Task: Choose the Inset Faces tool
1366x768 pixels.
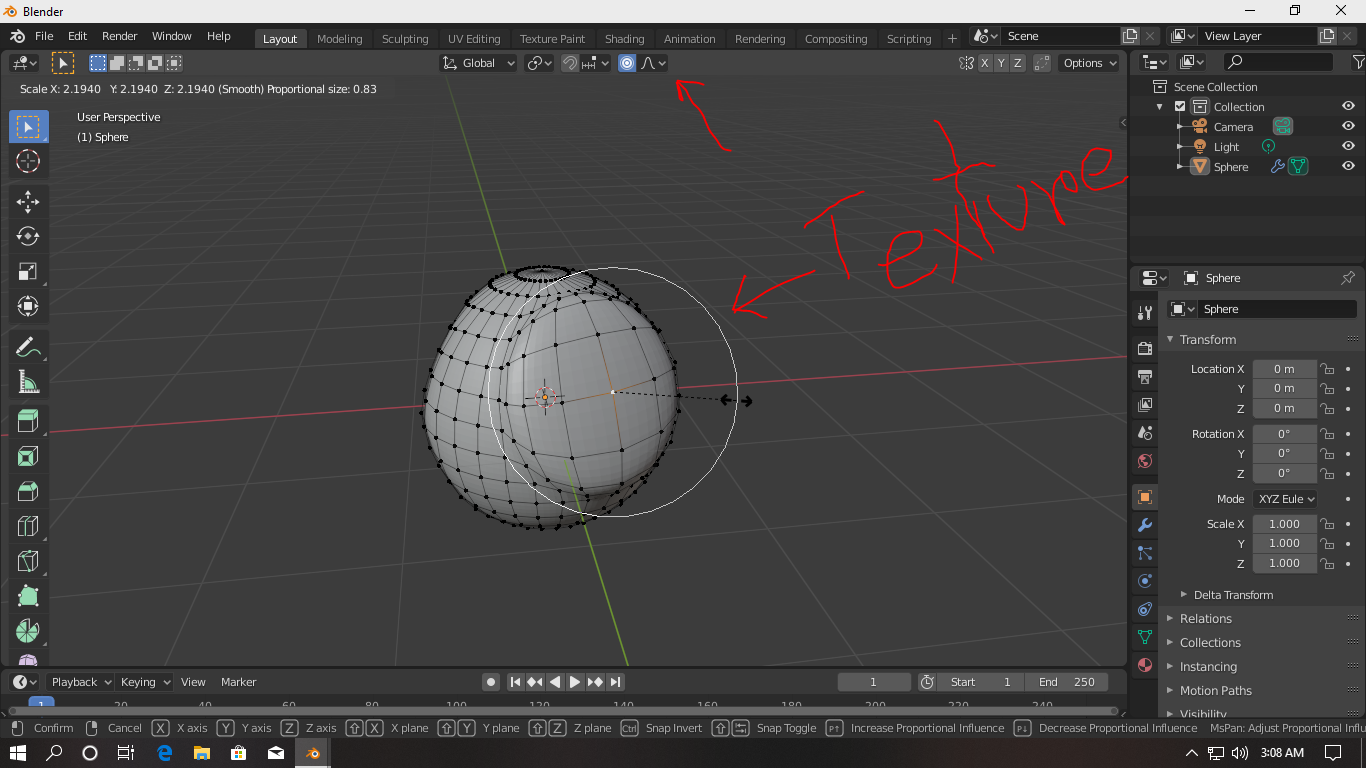Action: click(28, 457)
